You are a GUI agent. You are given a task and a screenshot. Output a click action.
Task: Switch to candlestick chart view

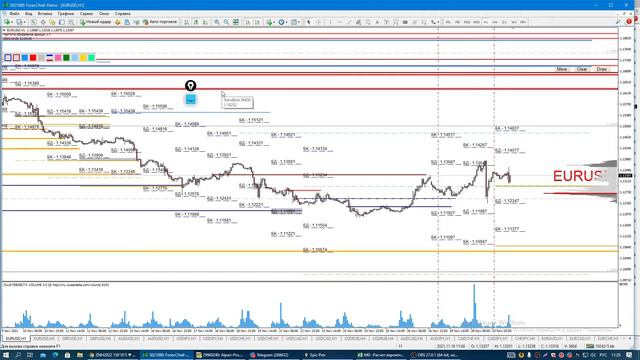[x=196, y=22]
